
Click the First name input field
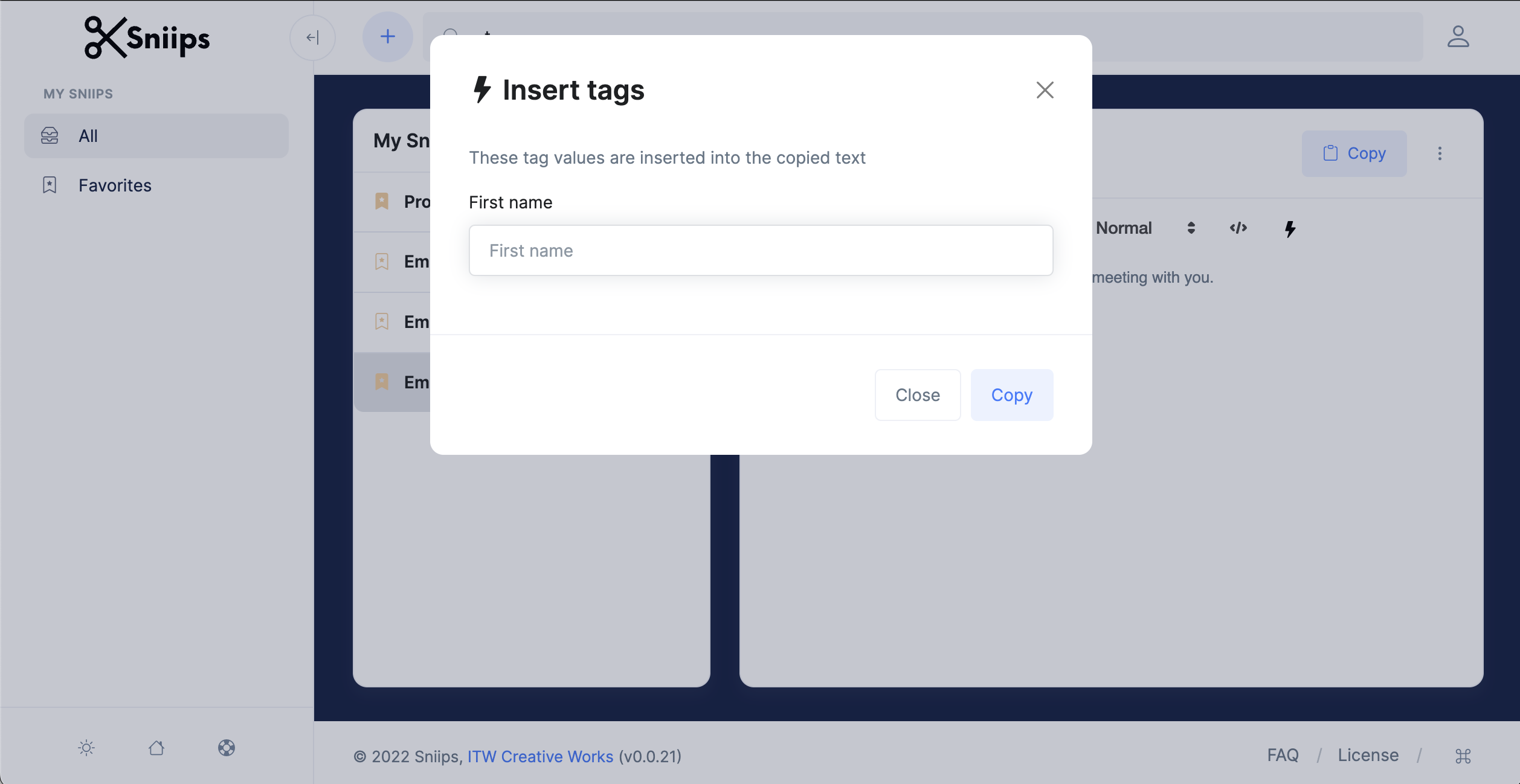(x=760, y=250)
